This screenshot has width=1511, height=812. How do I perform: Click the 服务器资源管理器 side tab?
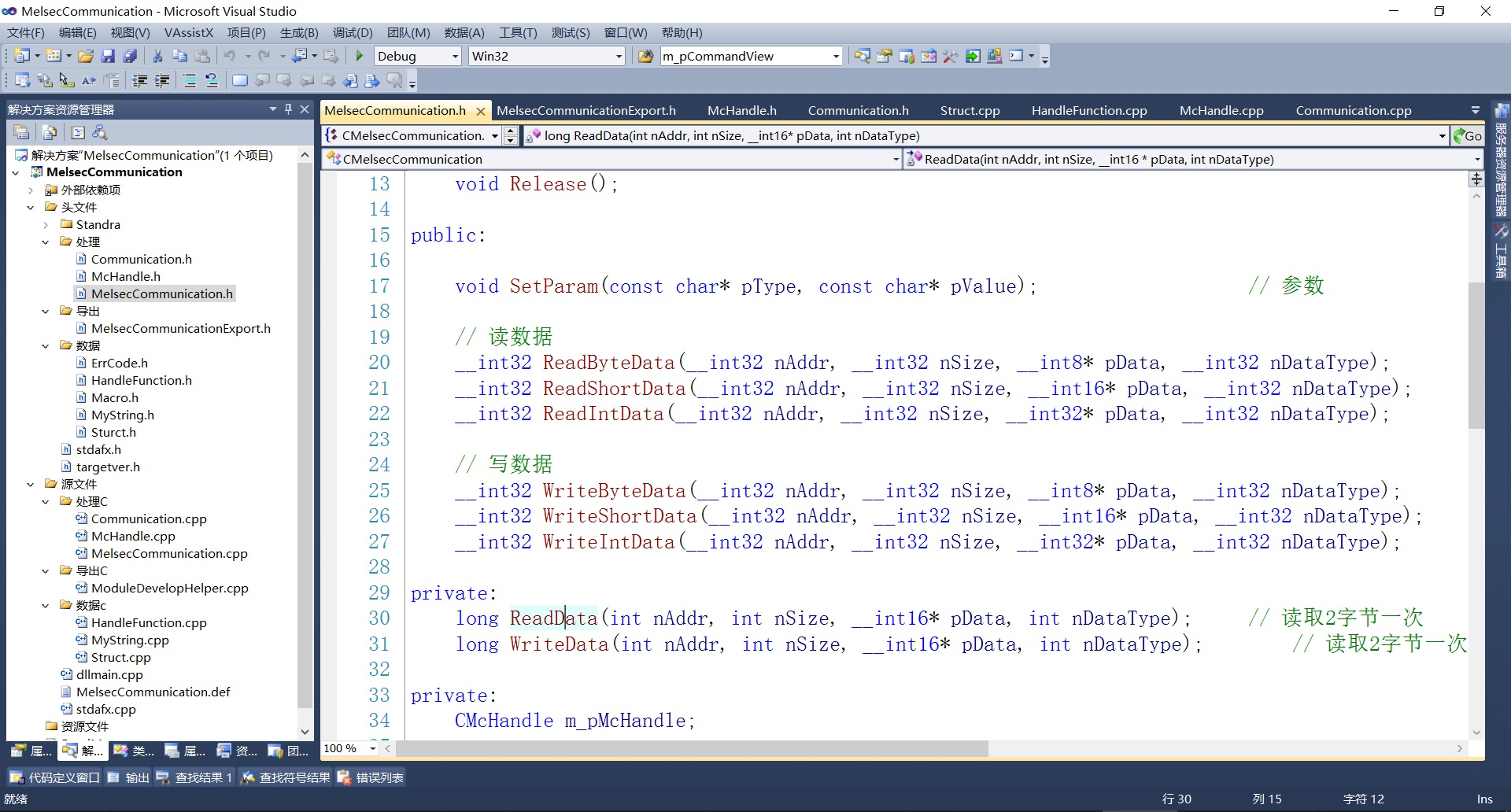[1501, 161]
